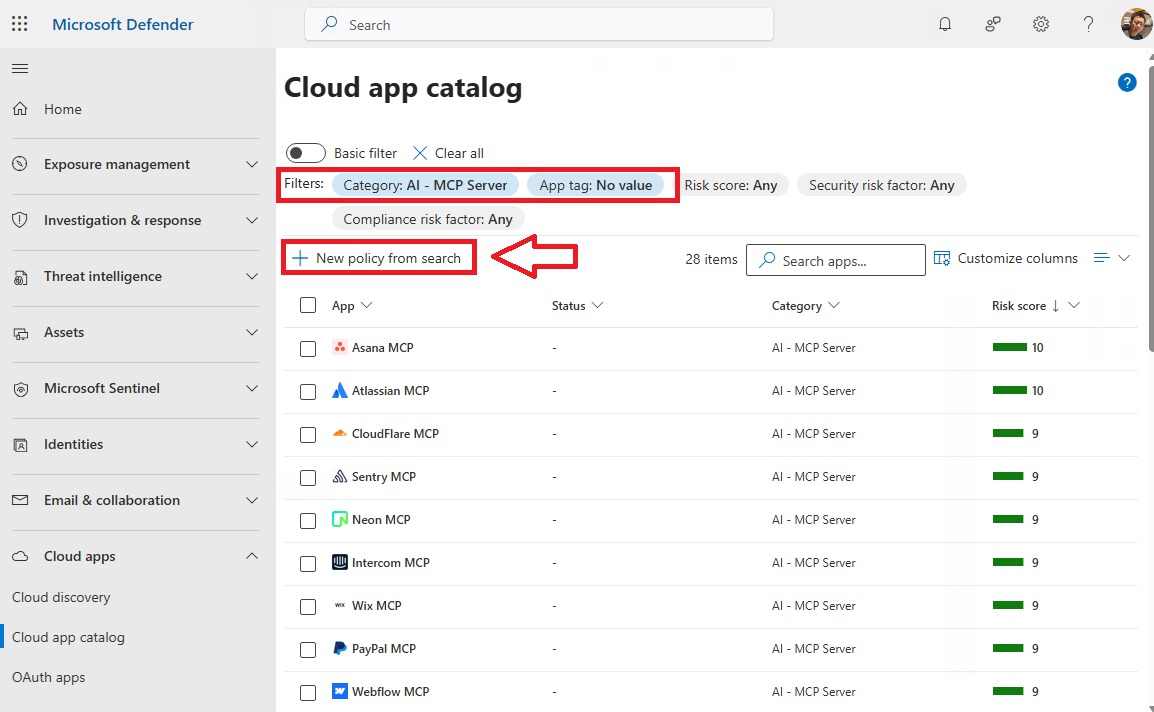
Task: Collapse the navigation pane with hamburger icon
Action: [x=19, y=68]
